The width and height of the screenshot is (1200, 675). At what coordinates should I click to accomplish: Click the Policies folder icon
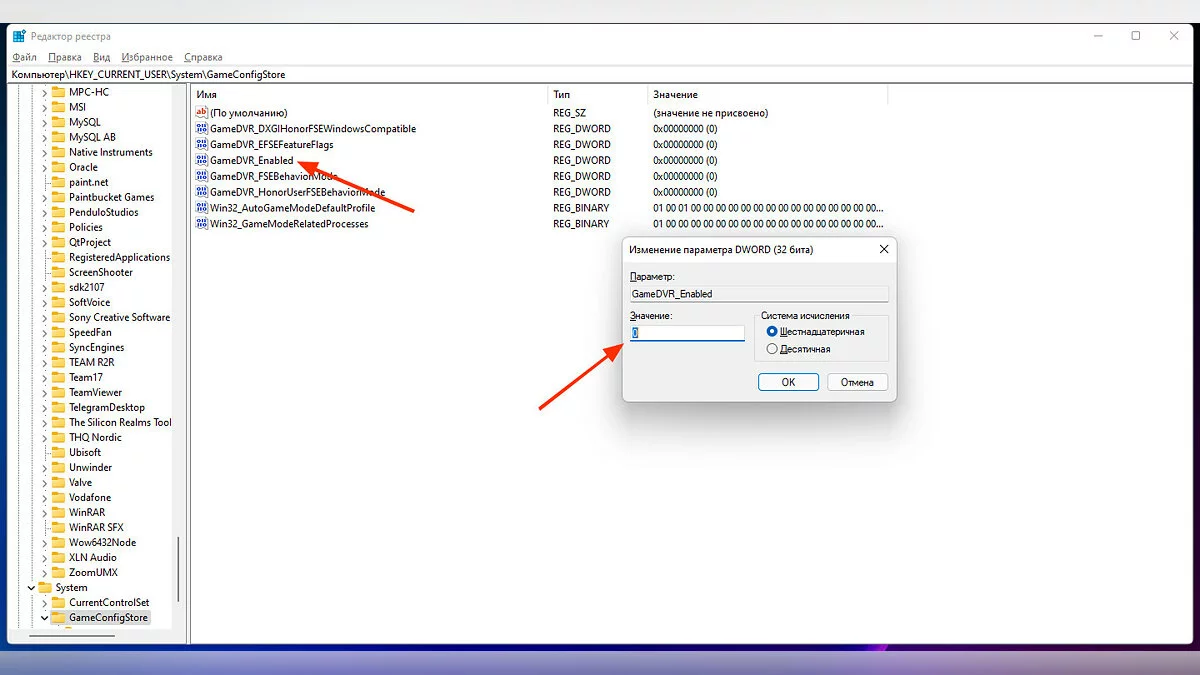tap(58, 227)
